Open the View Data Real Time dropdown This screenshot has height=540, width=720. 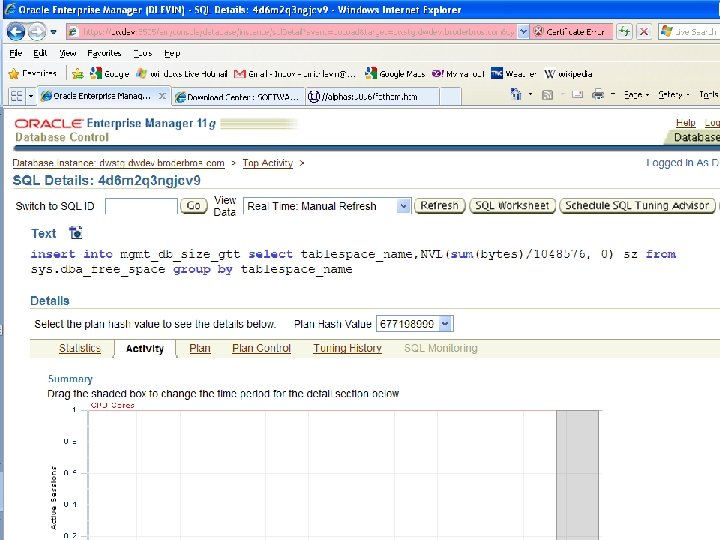click(326, 206)
